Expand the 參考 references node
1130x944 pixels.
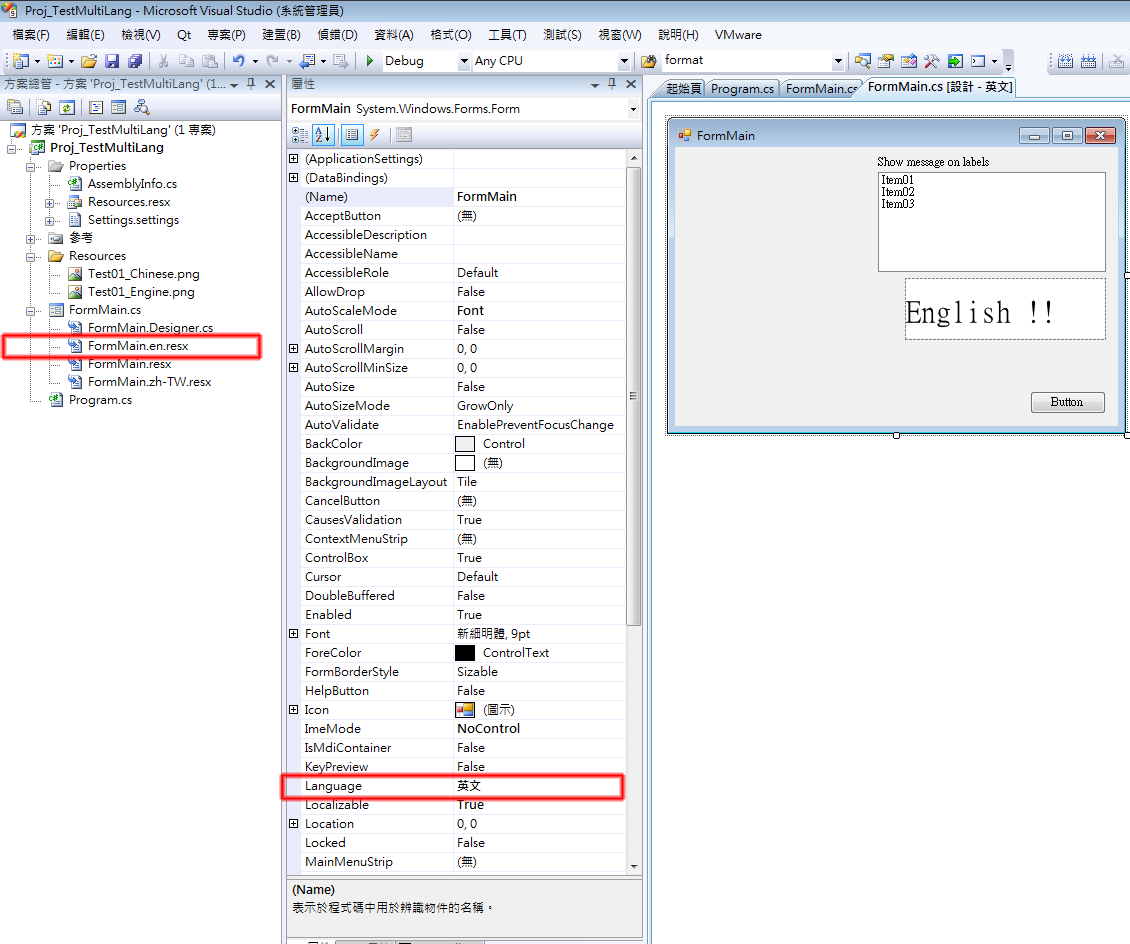(31, 239)
